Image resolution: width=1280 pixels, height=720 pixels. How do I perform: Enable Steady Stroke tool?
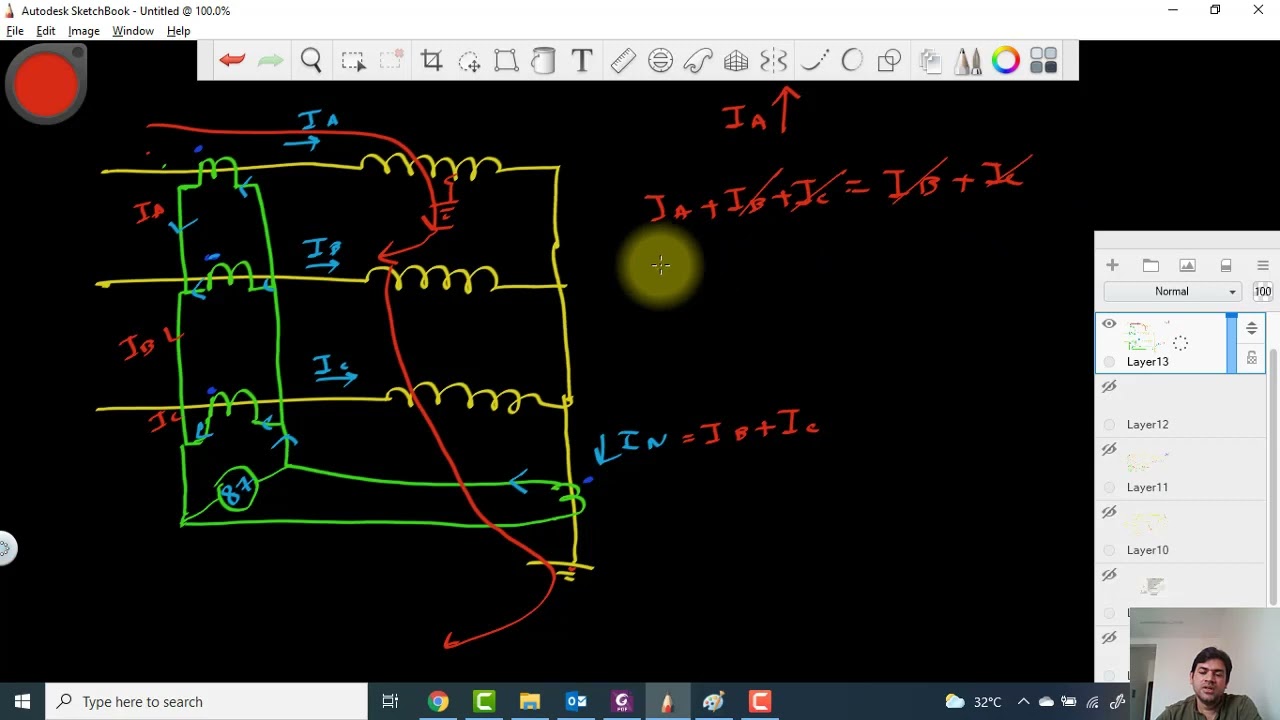pos(814,61)
